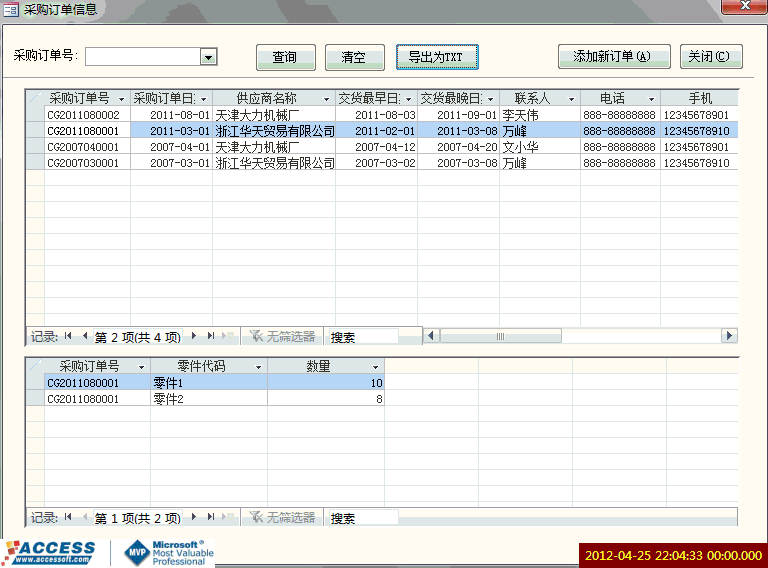Go to first record in details navigator
This screenshot has height=568, width=768.
[x=68, y=517]
